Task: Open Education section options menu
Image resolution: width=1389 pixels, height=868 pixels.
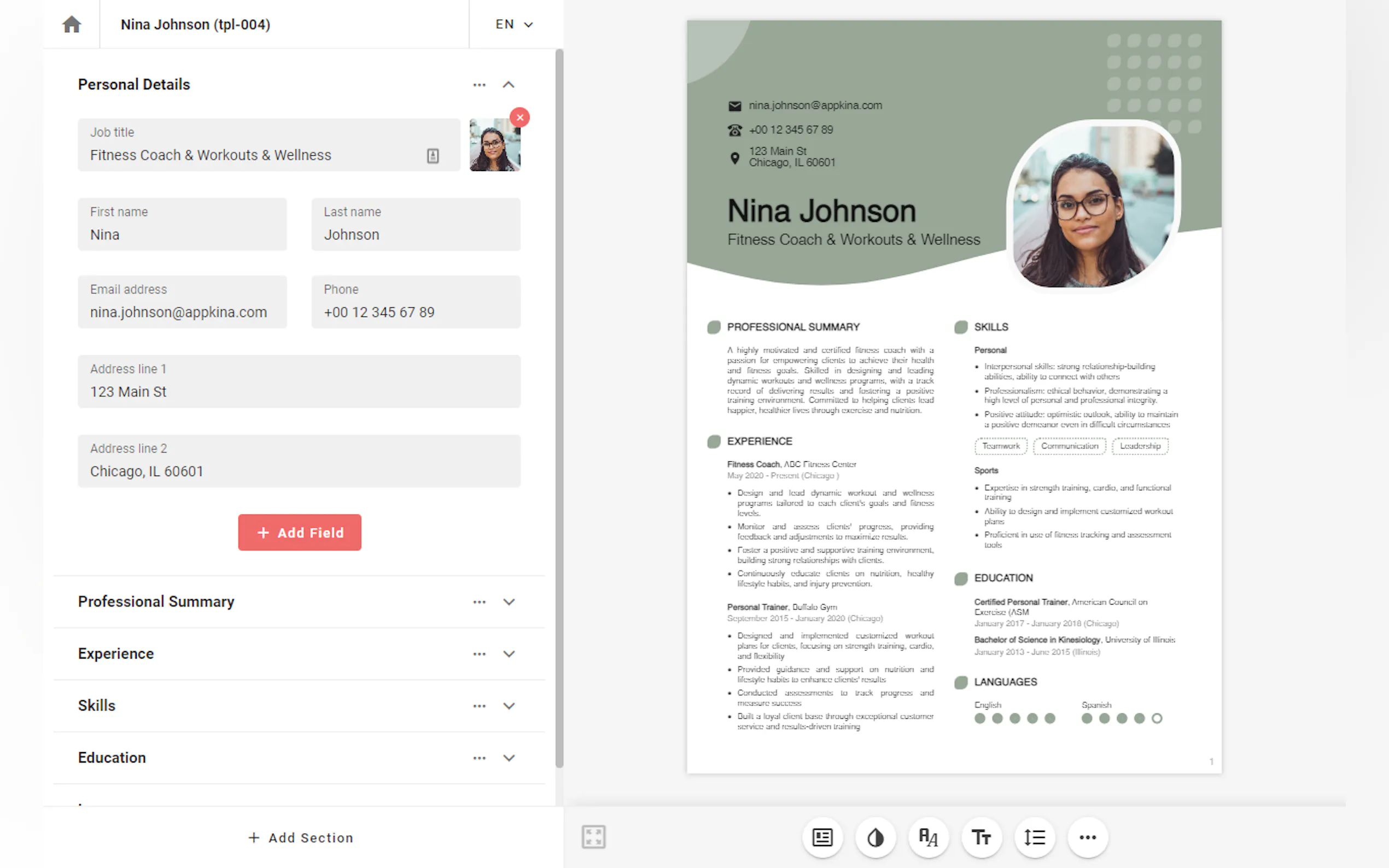Action: tap(480, 758)
